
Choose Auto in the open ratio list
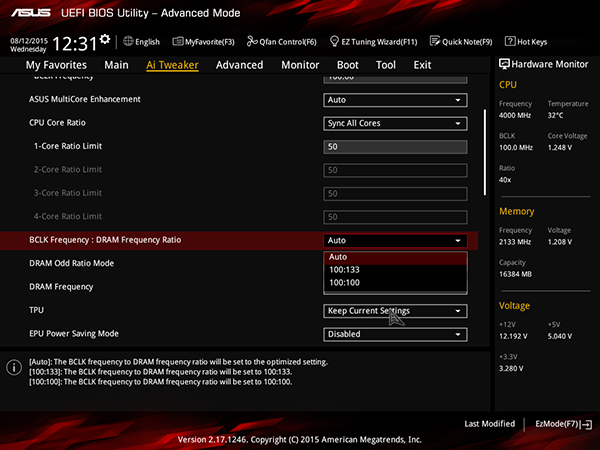pos(395,257)
